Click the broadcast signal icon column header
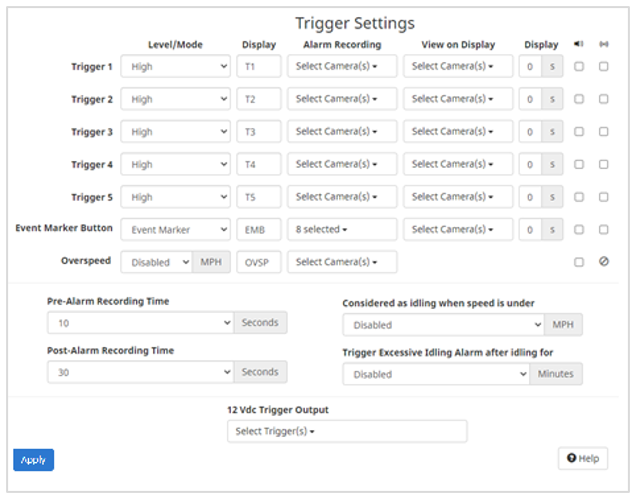The height and width of the screenshot is (496, 634). pos(603,44)
